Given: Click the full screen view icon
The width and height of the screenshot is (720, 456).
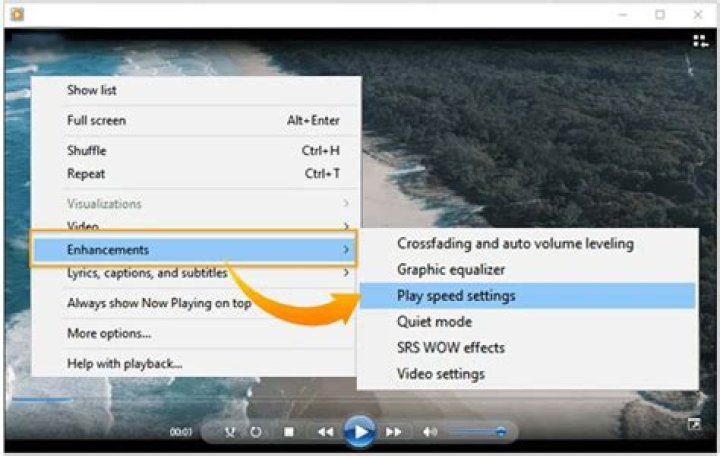Looking at the screenshot, I should tap(694, 424).
